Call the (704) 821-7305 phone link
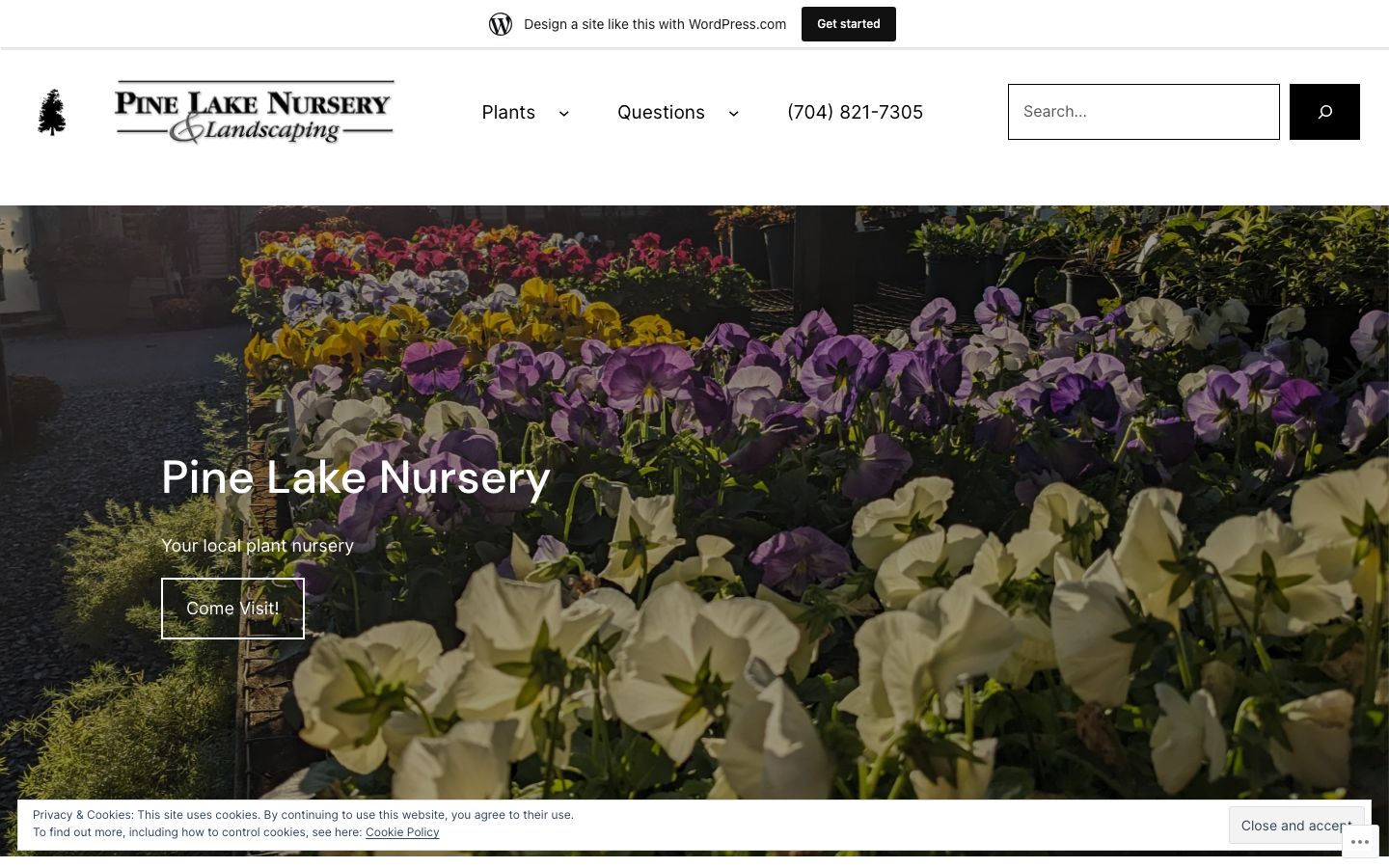The height and width of the screenshot is (868, 1389). [855, 112]
